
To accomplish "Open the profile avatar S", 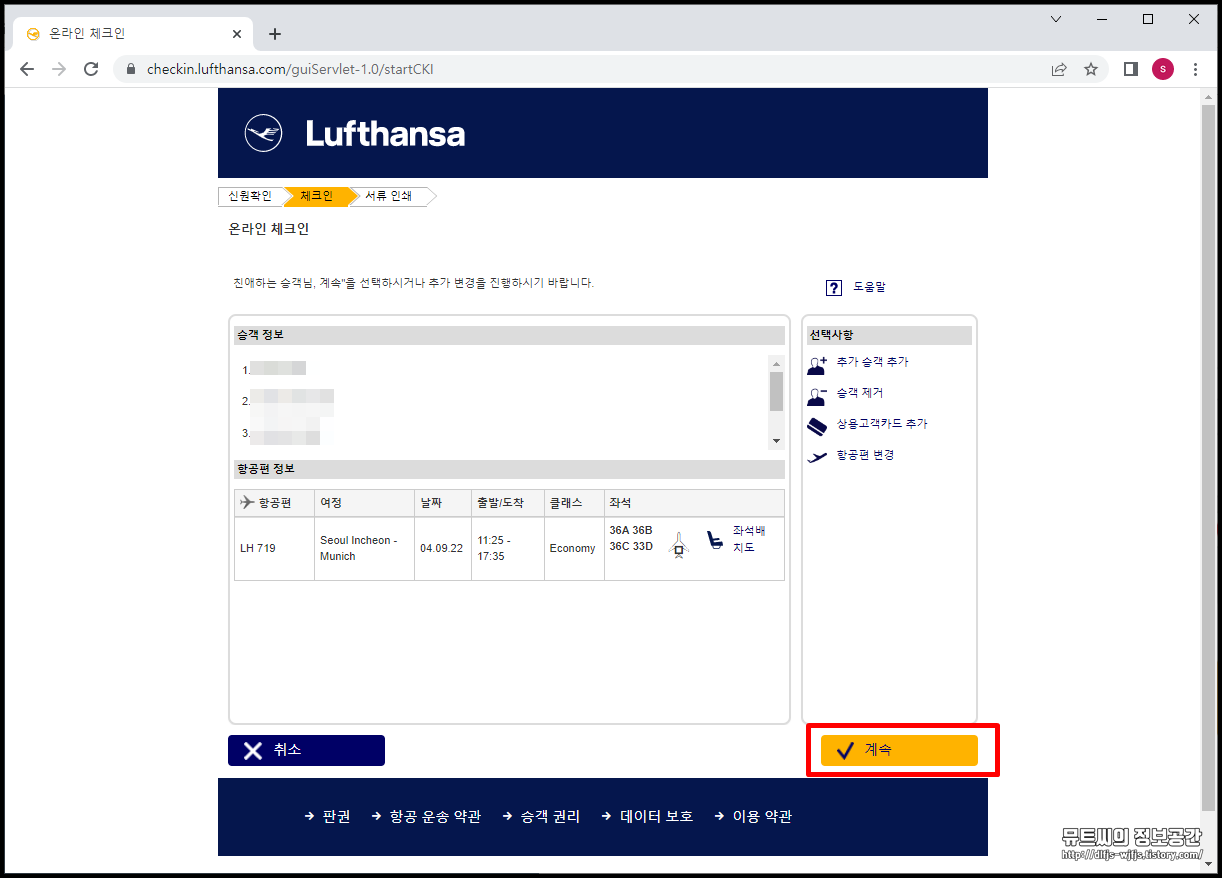I will (x=1163, y=69).
